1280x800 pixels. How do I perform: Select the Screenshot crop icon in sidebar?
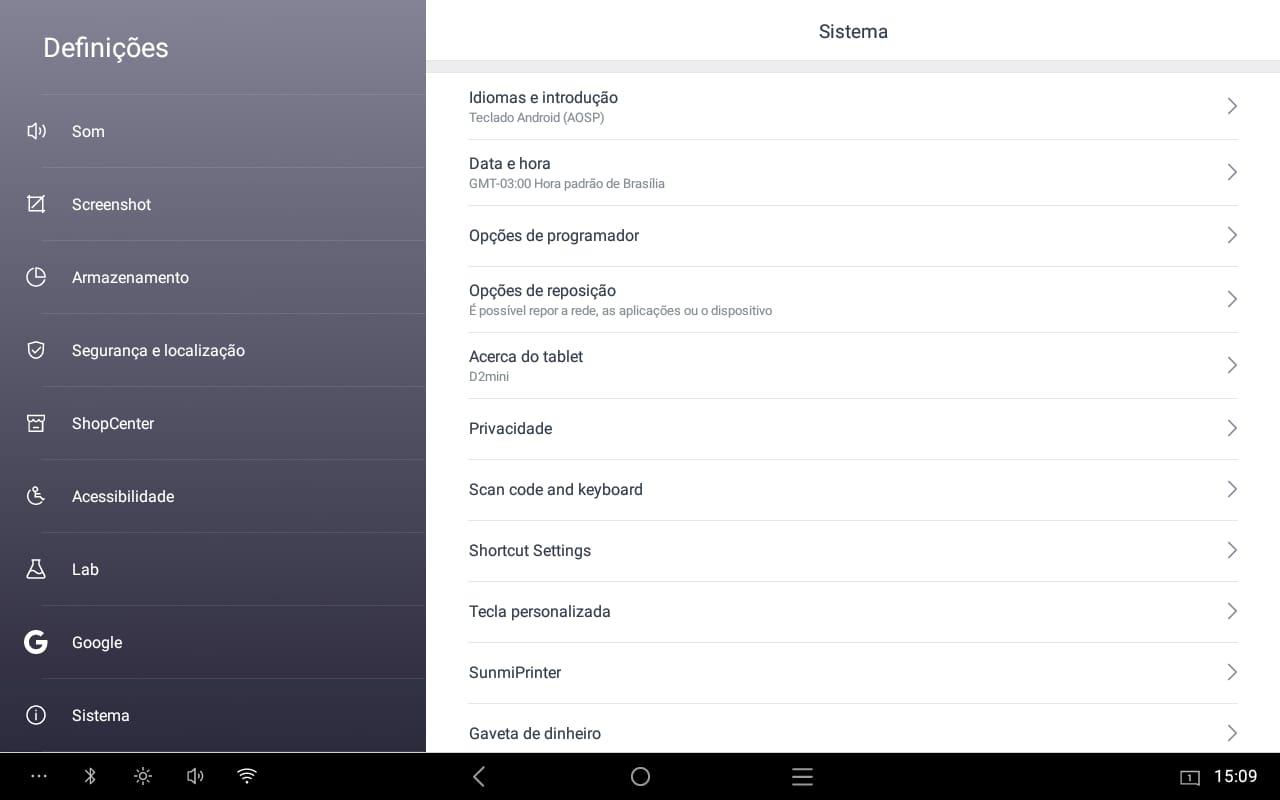(x=36, y=204)
